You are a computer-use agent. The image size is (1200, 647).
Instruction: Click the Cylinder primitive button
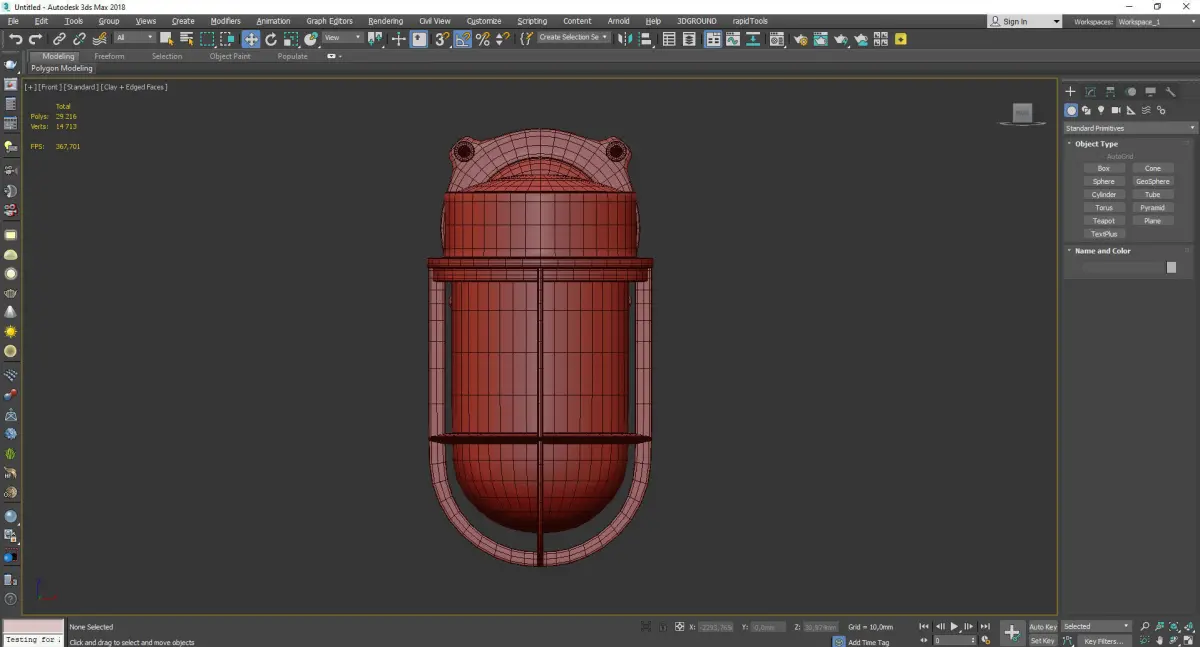pos(1104,195)
